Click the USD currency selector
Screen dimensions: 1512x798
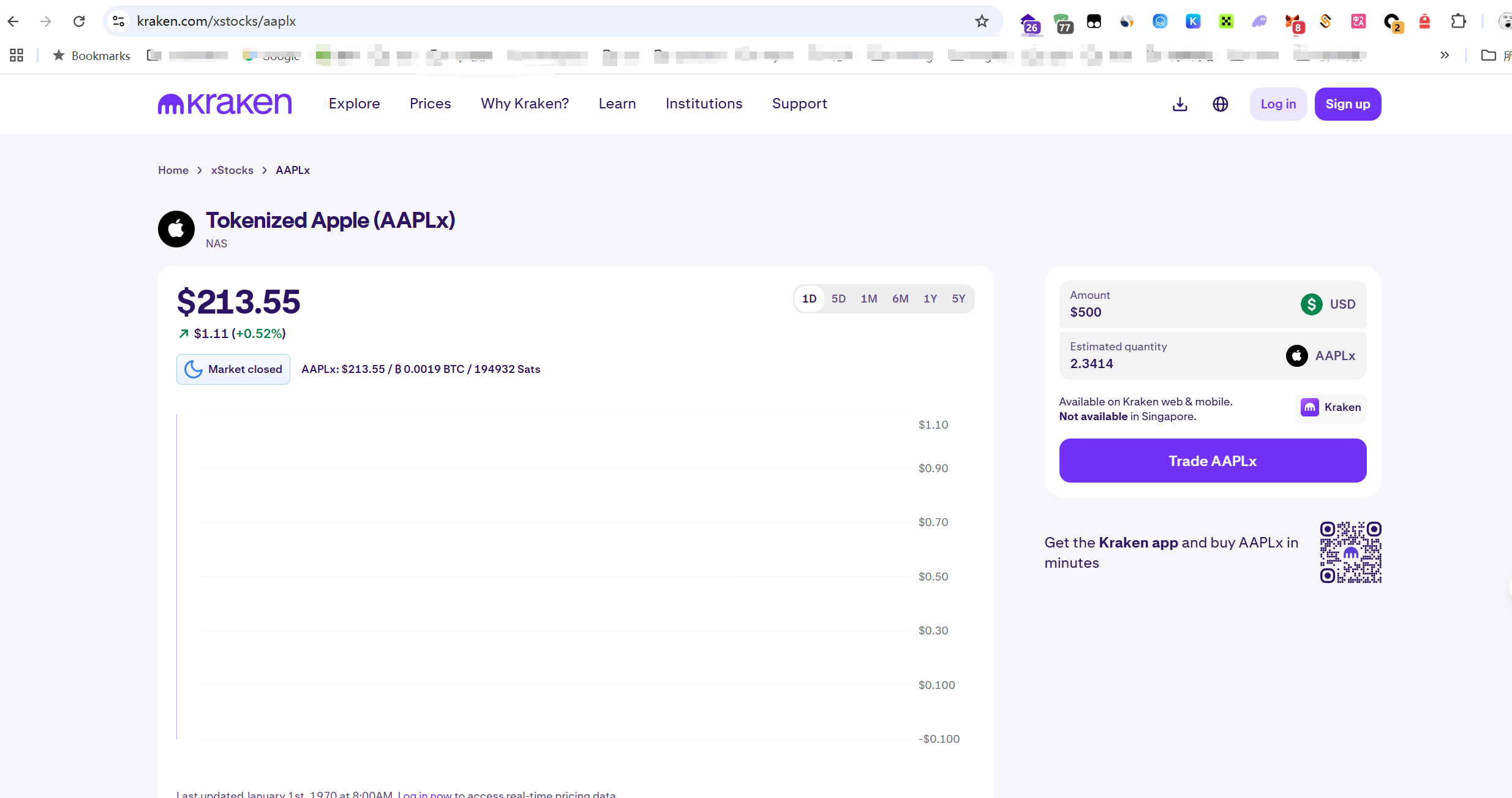coord(1328,304)
